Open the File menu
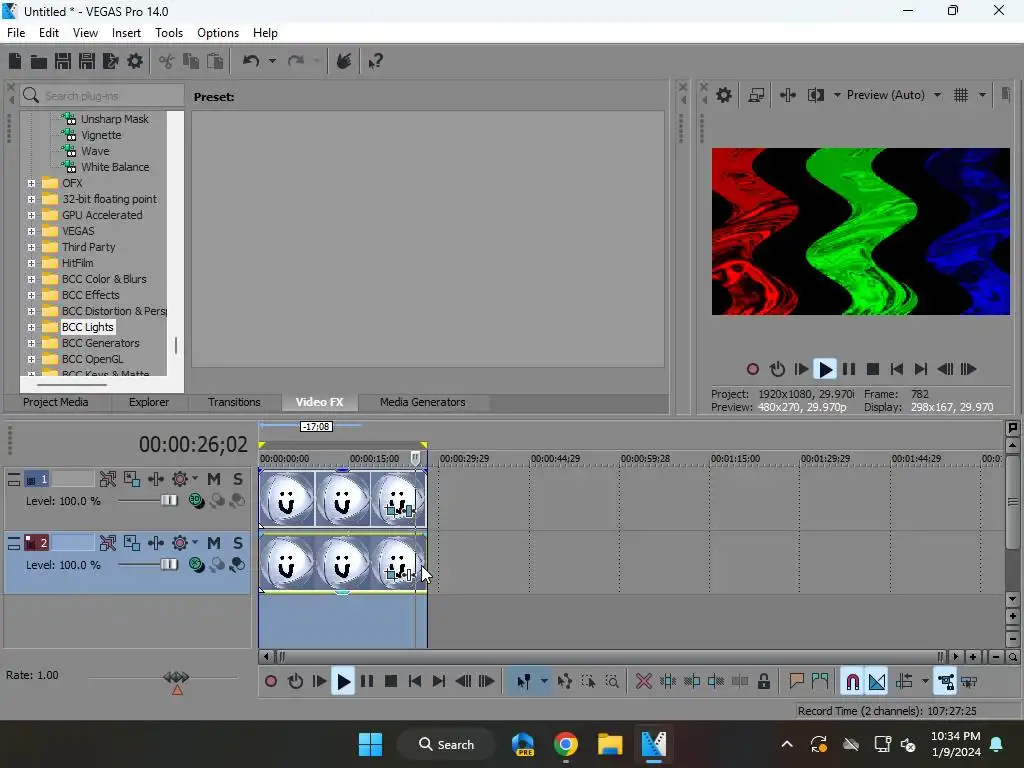Screen dimensions: 1024x768 16,33
